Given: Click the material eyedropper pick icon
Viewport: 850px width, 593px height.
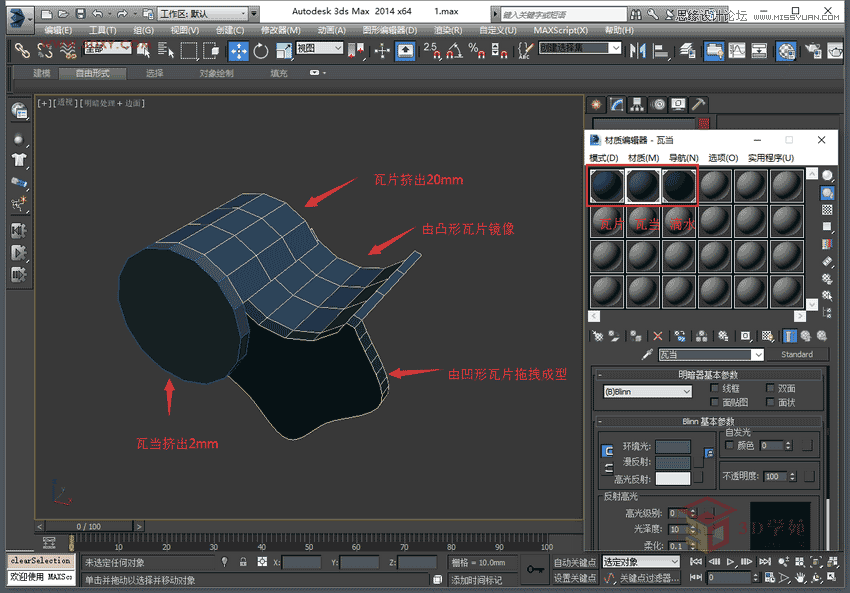Looking at the screenshot, I should [x=647, y=355].
